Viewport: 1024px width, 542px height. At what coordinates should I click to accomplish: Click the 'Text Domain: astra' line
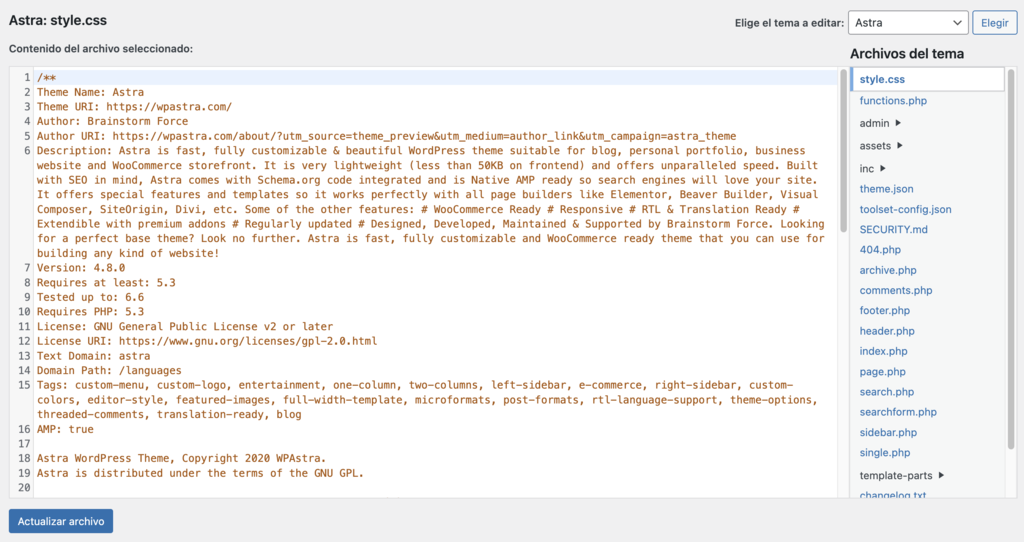[93, 356]
